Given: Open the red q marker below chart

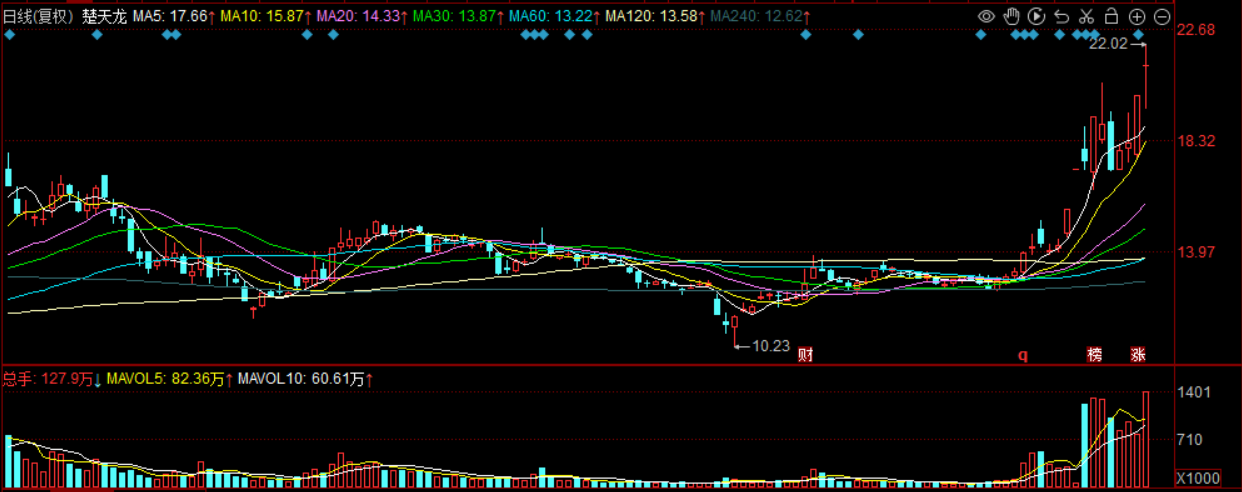Looking at the screenshot, I should click(1022, 354).
